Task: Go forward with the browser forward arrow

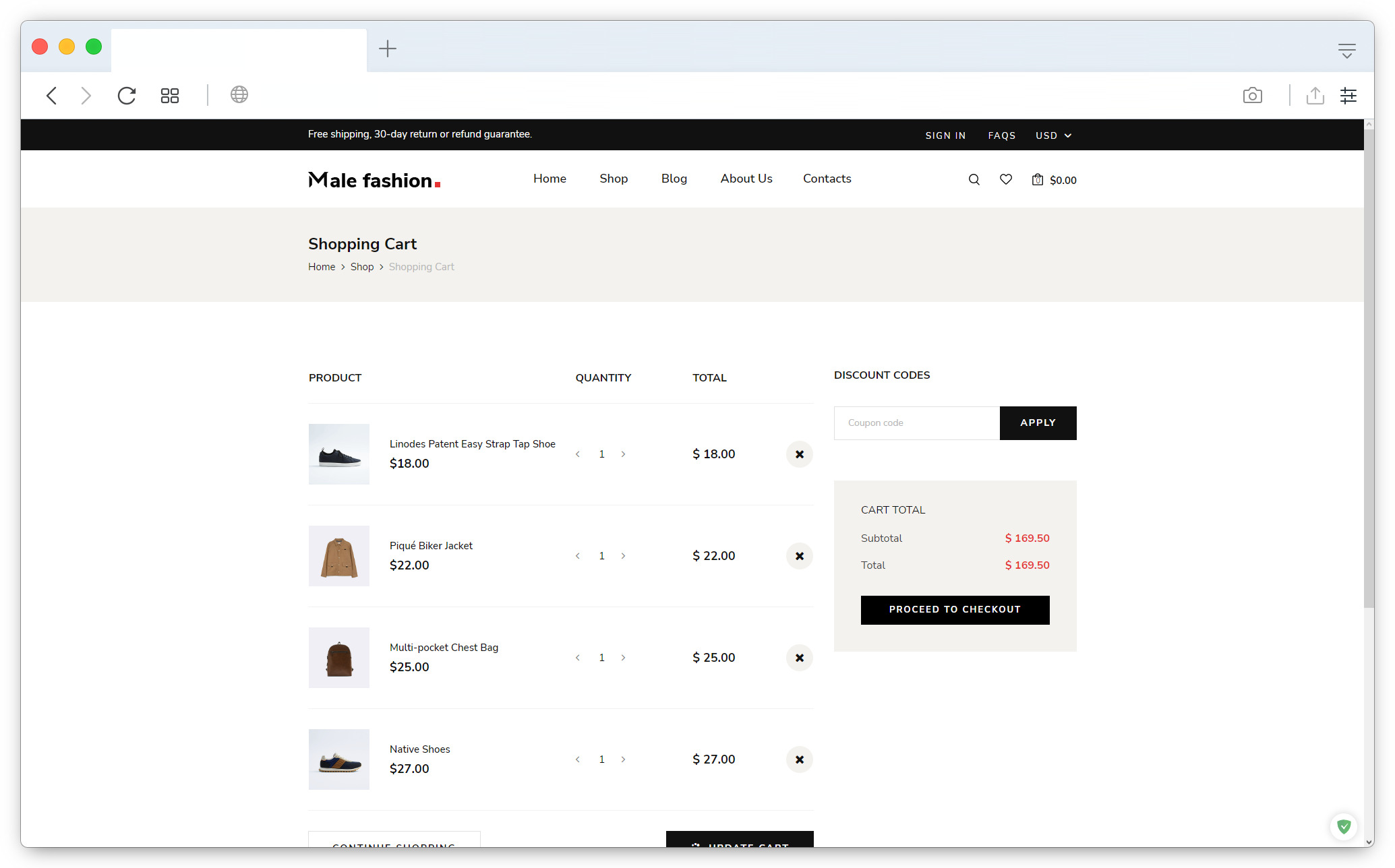Action: pos(86,96)
